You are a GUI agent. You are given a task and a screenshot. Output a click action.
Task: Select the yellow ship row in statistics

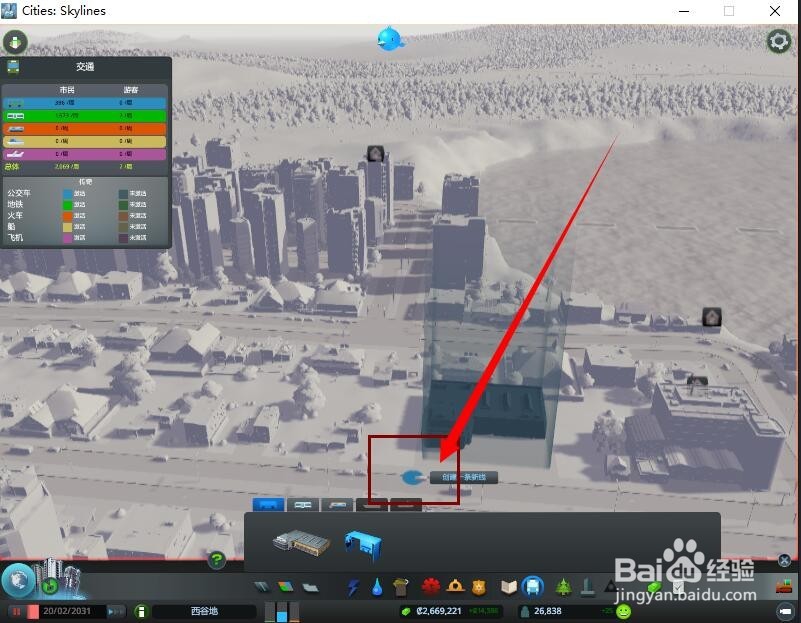(85, 141)
